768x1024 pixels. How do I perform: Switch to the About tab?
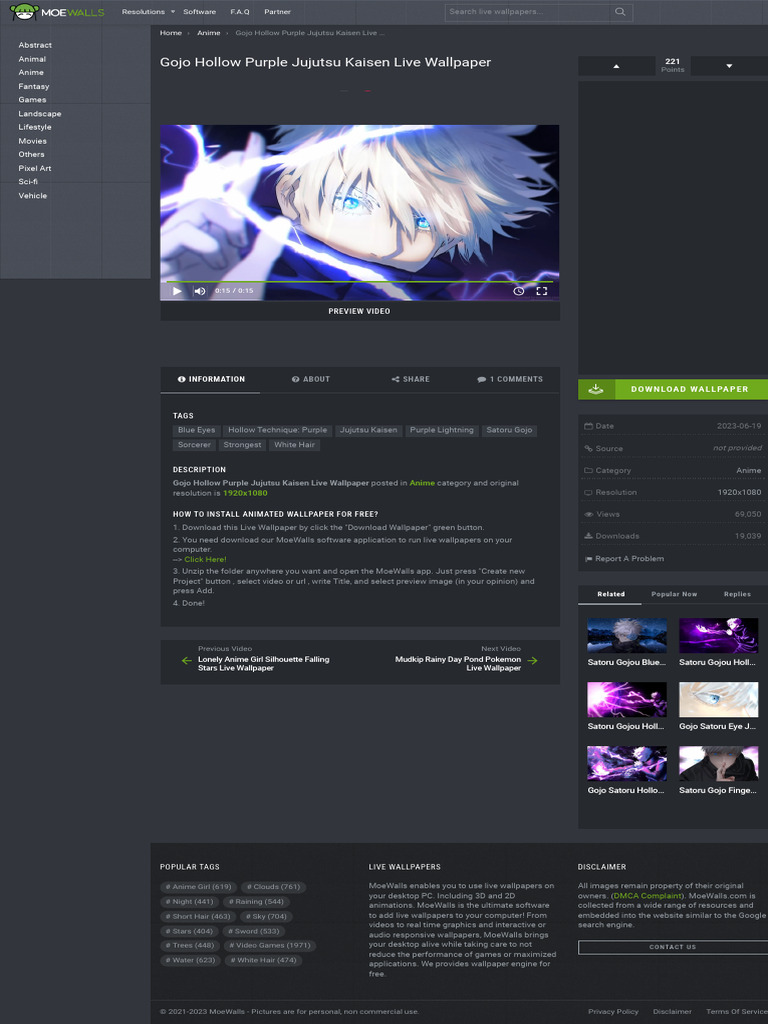pyautogui.click(x=311, y=379)
